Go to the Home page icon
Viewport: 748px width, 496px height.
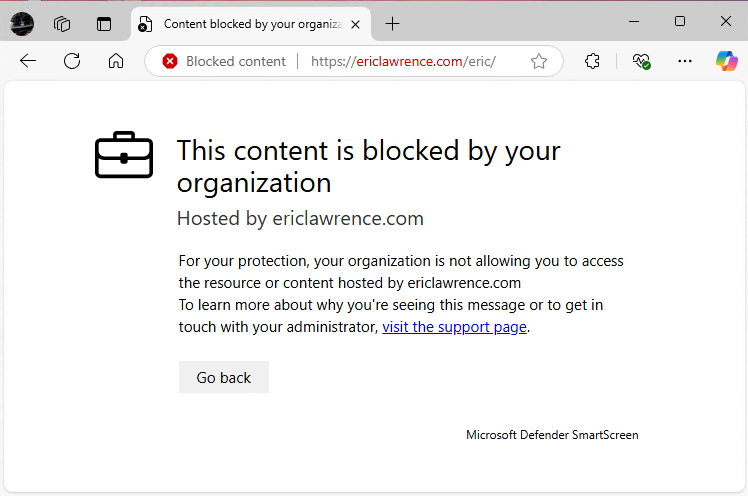point(116,61)
